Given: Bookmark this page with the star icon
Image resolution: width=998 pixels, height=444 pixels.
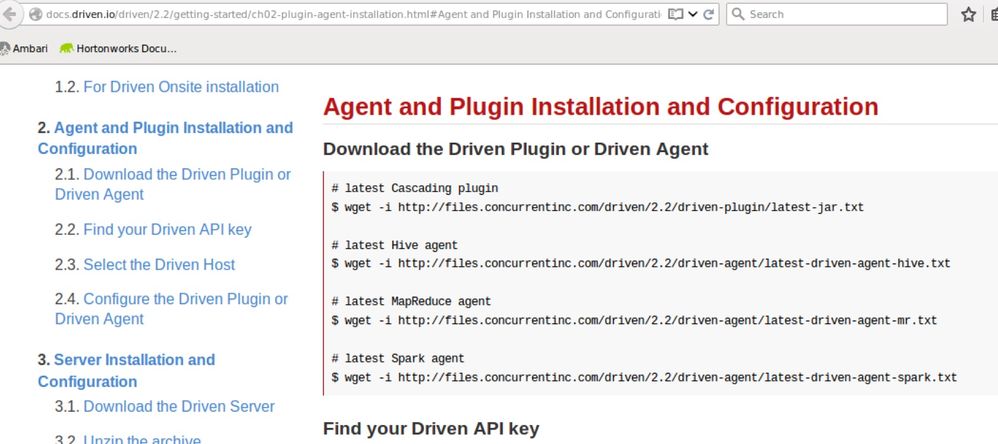Looking at the screenshot, I should 968,15.
